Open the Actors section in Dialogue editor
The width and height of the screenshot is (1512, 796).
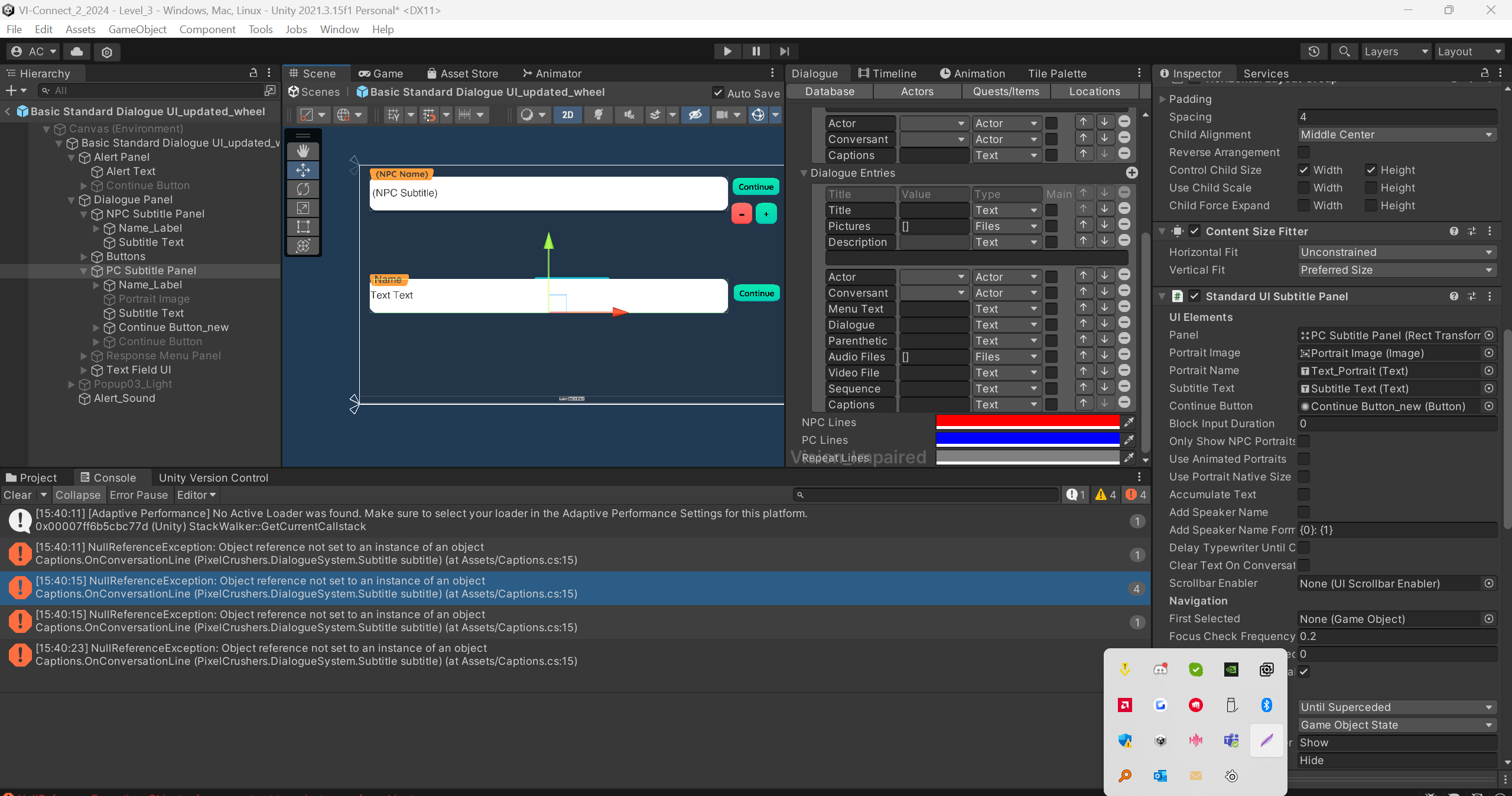click(917, 92)
